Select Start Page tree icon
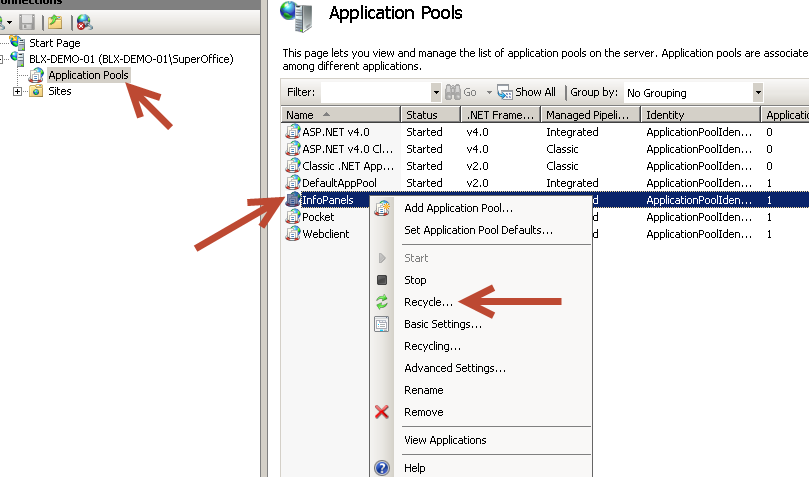Viewport: 809px width, 477px height. pos(17,43)
